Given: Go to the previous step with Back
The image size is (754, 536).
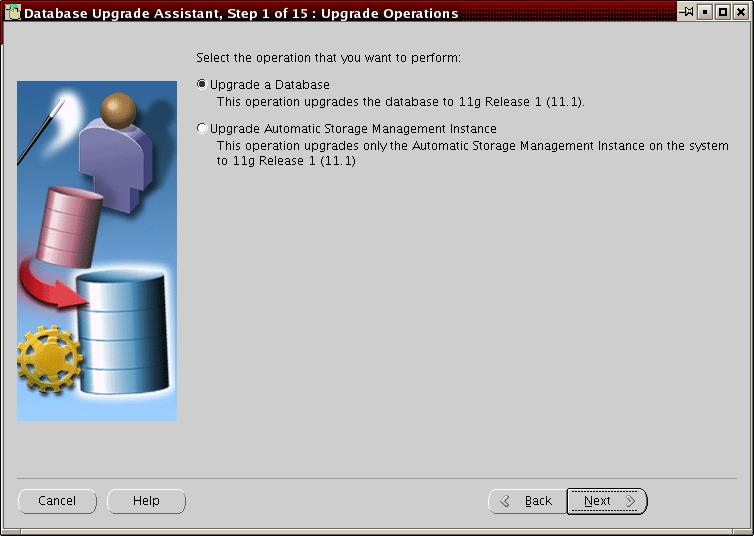Looking at the screenshot, I should 526,501.
